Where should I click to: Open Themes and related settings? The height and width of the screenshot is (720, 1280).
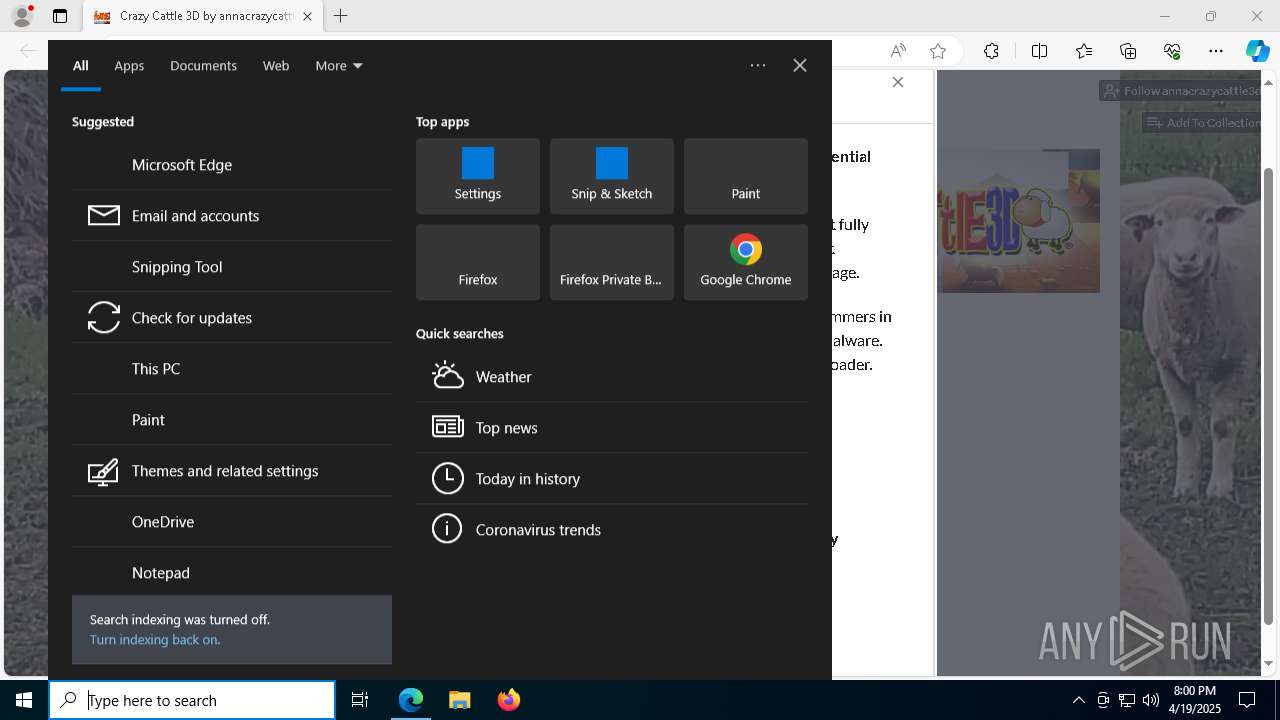[x=231, y=470]
